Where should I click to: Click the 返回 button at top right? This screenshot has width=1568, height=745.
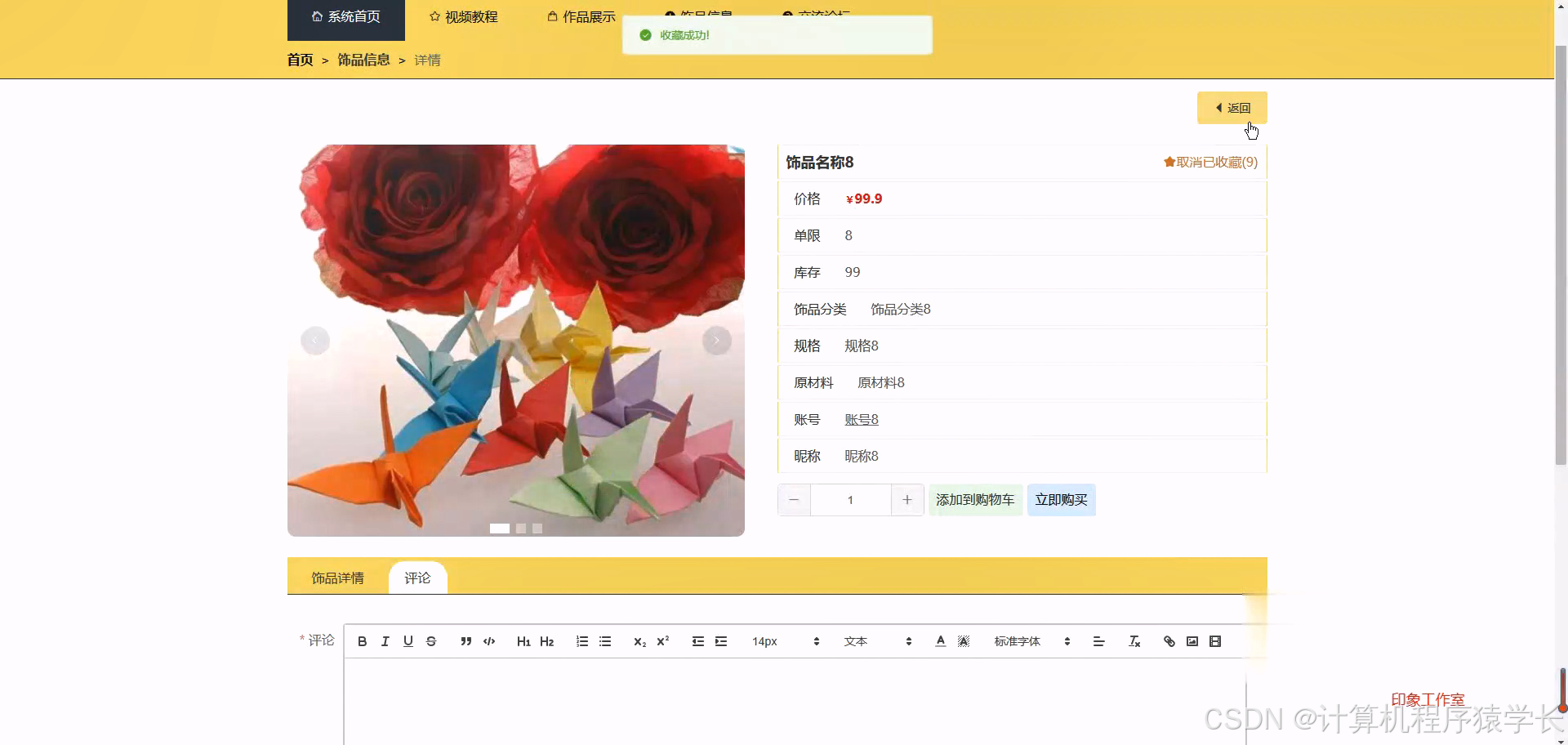coord(1232,107)
